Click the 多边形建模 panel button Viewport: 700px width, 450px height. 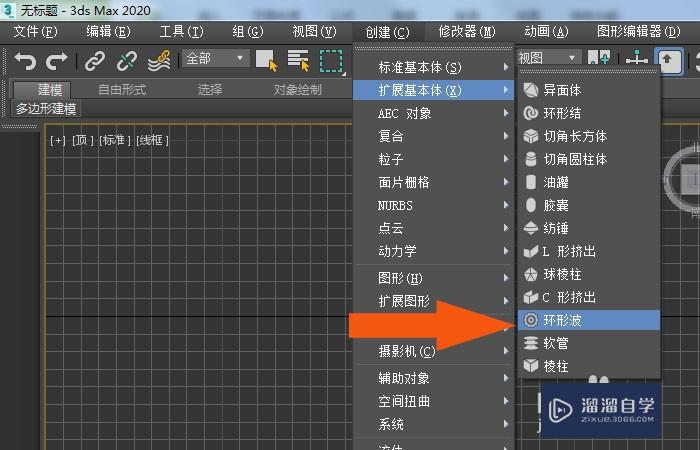coord(46,109)
